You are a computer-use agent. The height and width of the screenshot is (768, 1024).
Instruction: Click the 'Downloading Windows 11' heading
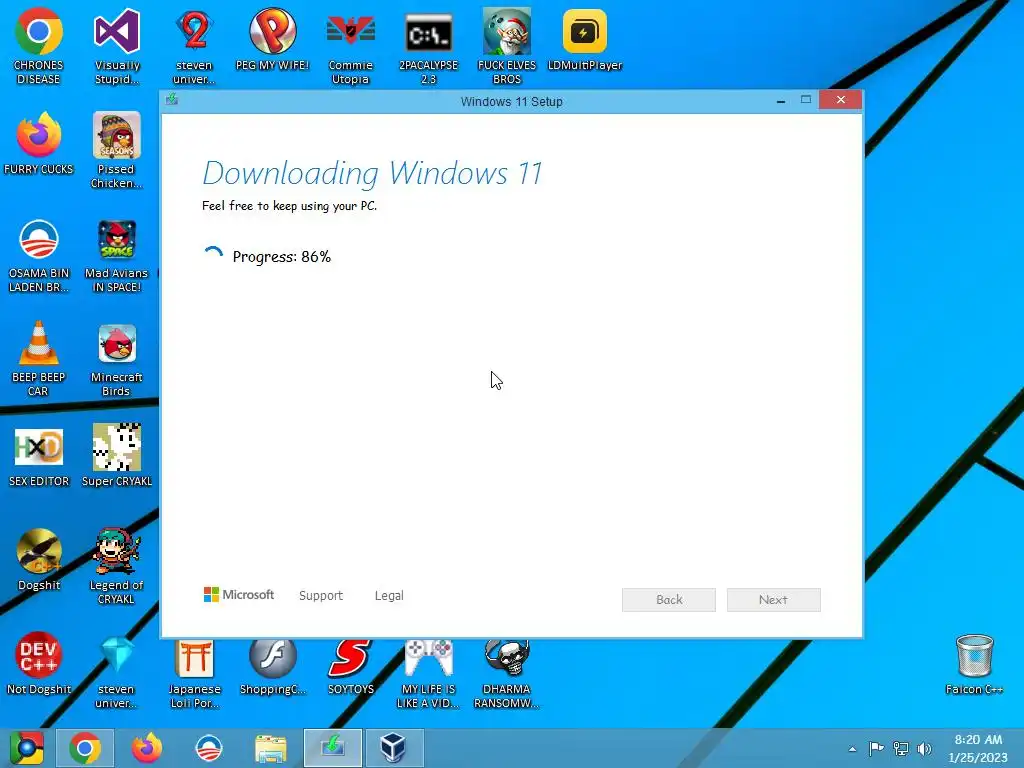(x=372, y=173)
